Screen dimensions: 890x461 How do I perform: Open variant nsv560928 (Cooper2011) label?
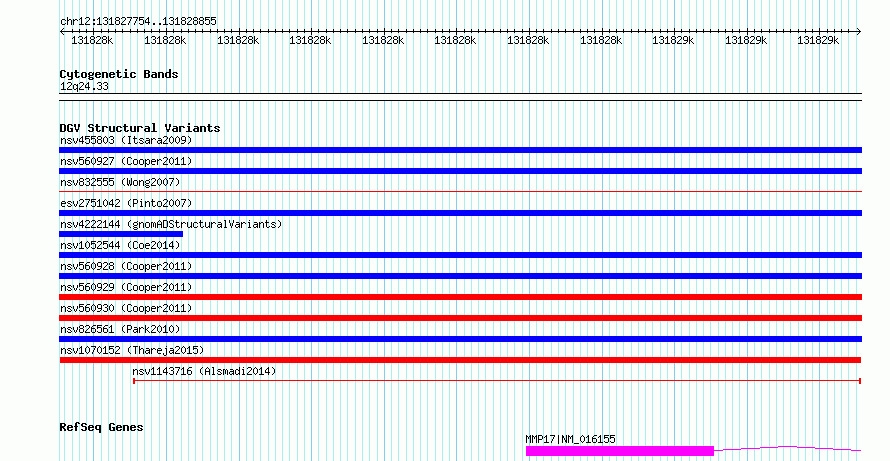pos(126,266)
